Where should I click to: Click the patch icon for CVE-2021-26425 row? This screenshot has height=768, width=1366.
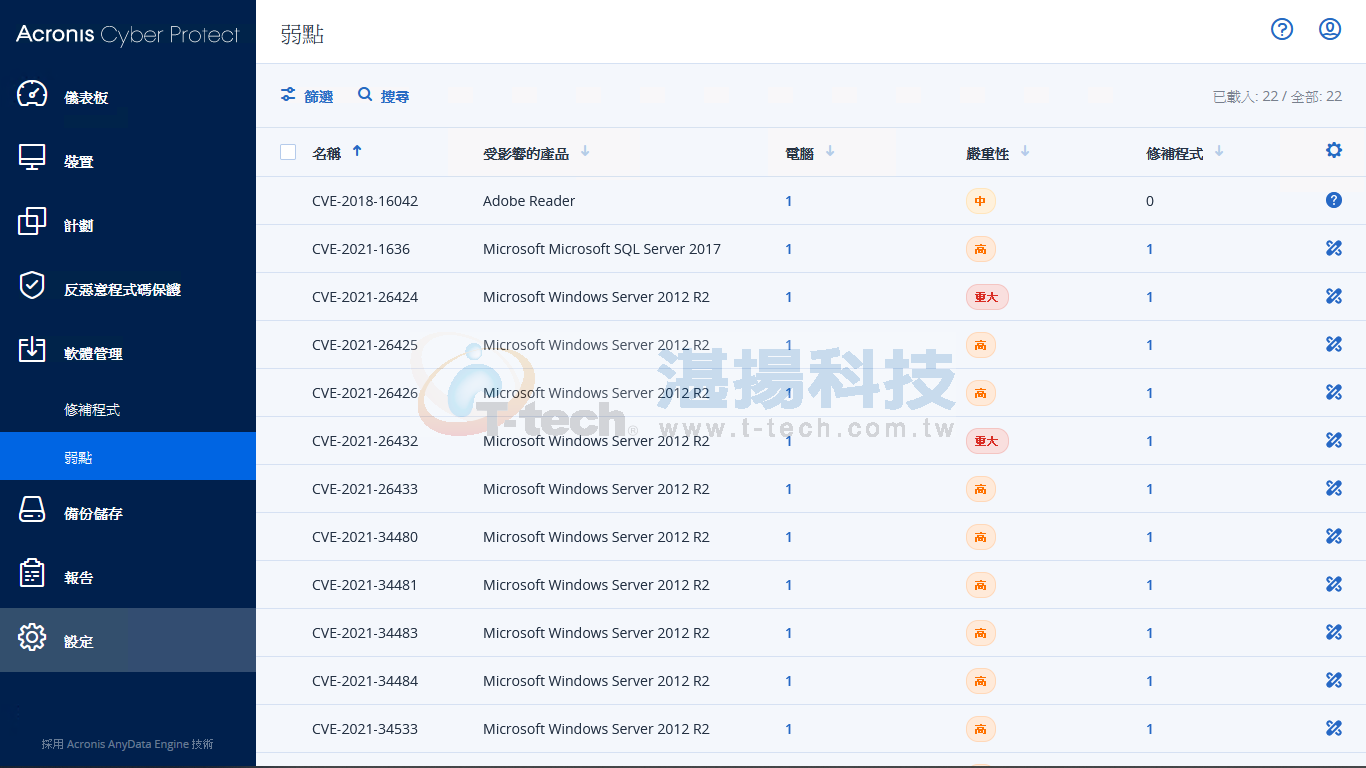point(1334,345)
